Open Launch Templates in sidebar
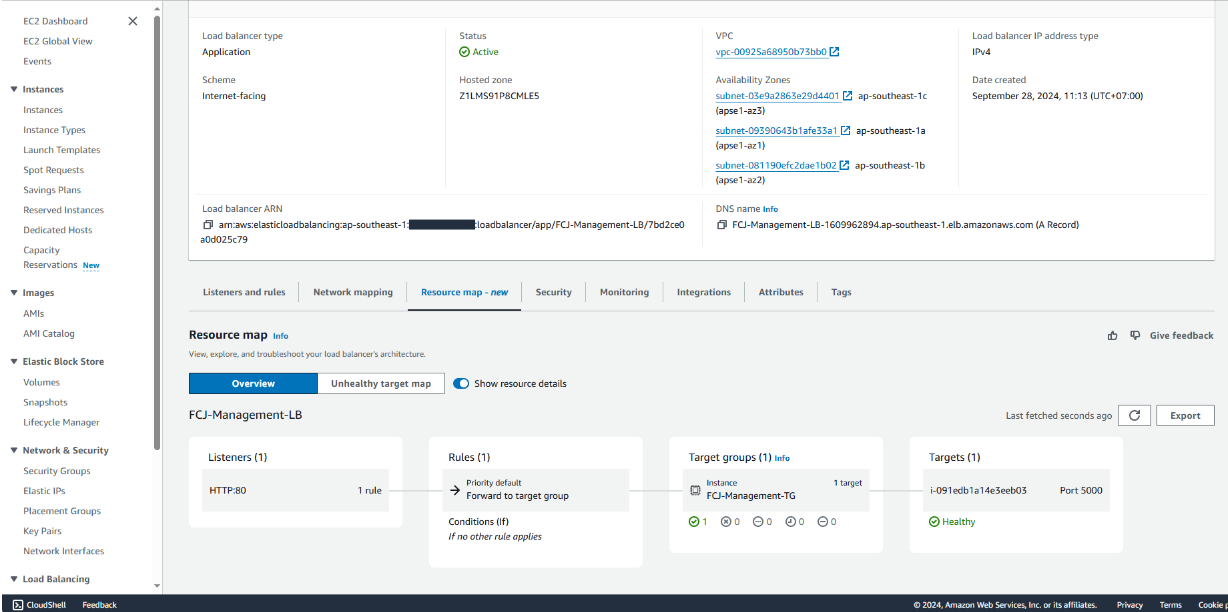 click(x=62, y=150)
